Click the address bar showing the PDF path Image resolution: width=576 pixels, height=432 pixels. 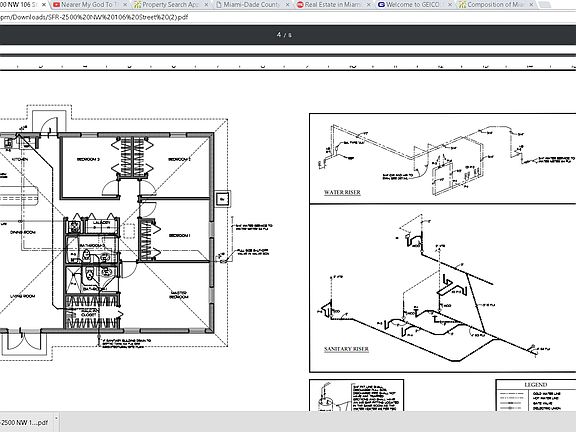click(x=288, y=17)
